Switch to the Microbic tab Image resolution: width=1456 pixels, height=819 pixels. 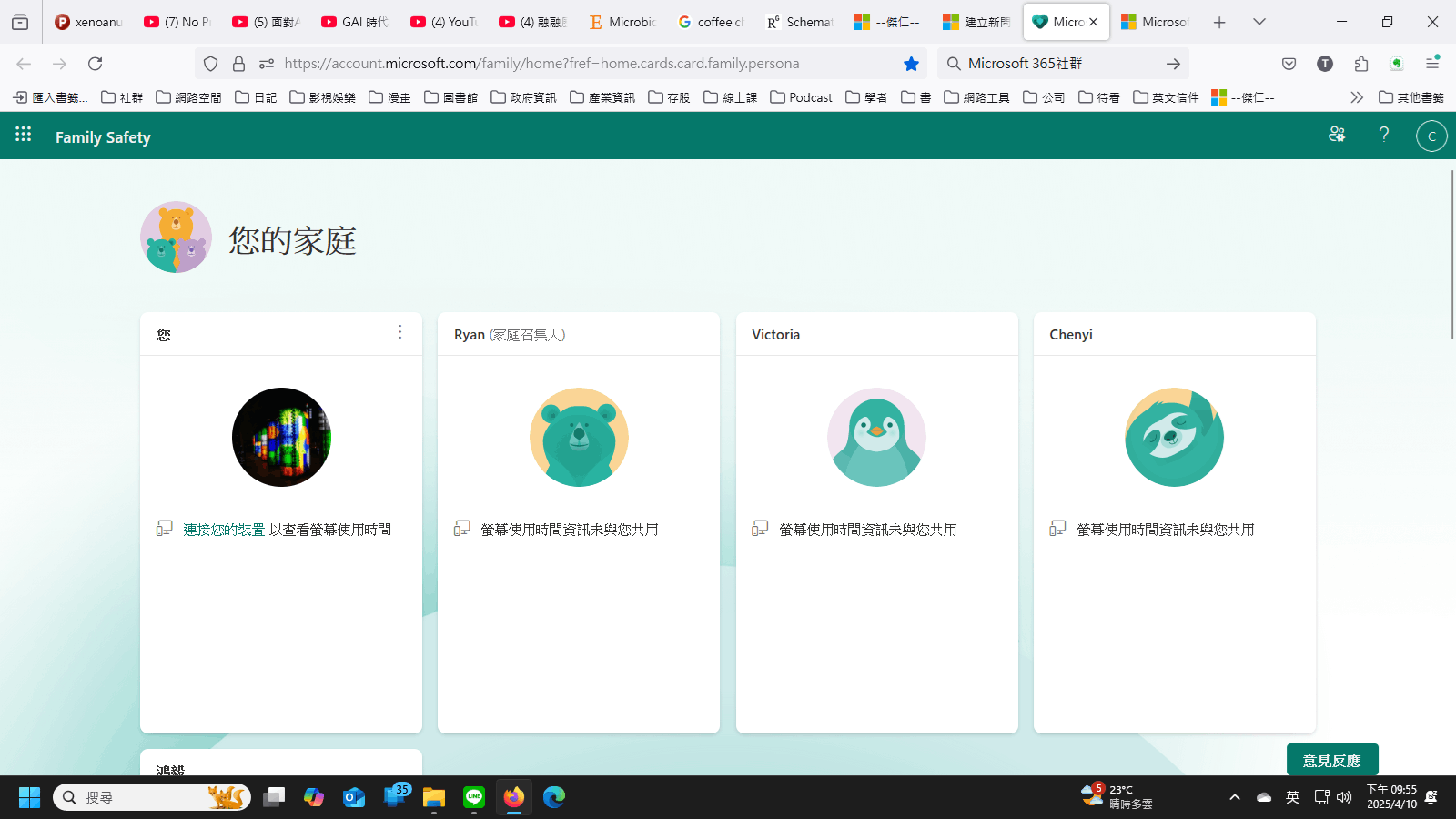(x=623, y=22)
